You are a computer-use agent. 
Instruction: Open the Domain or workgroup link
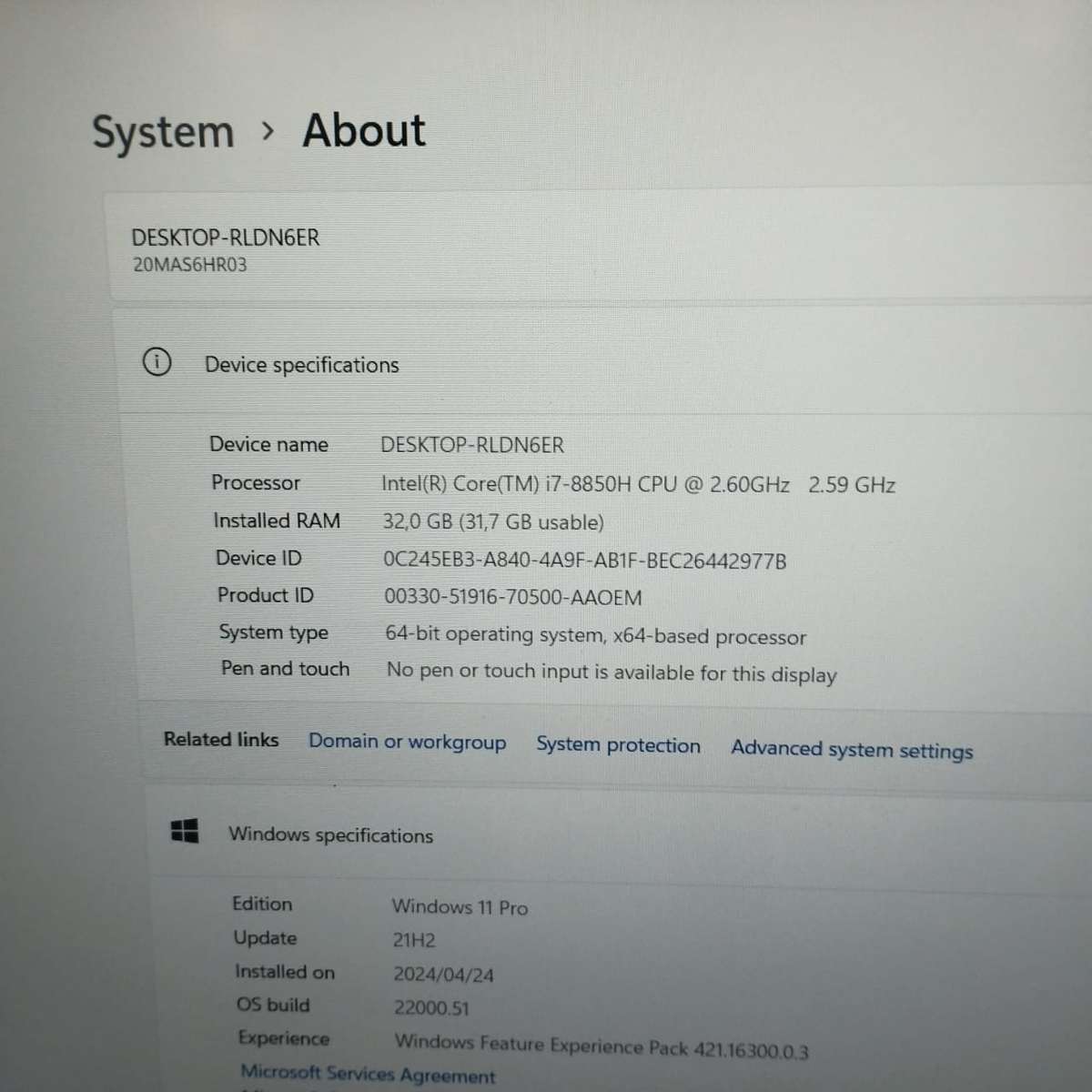pos(408,742)
